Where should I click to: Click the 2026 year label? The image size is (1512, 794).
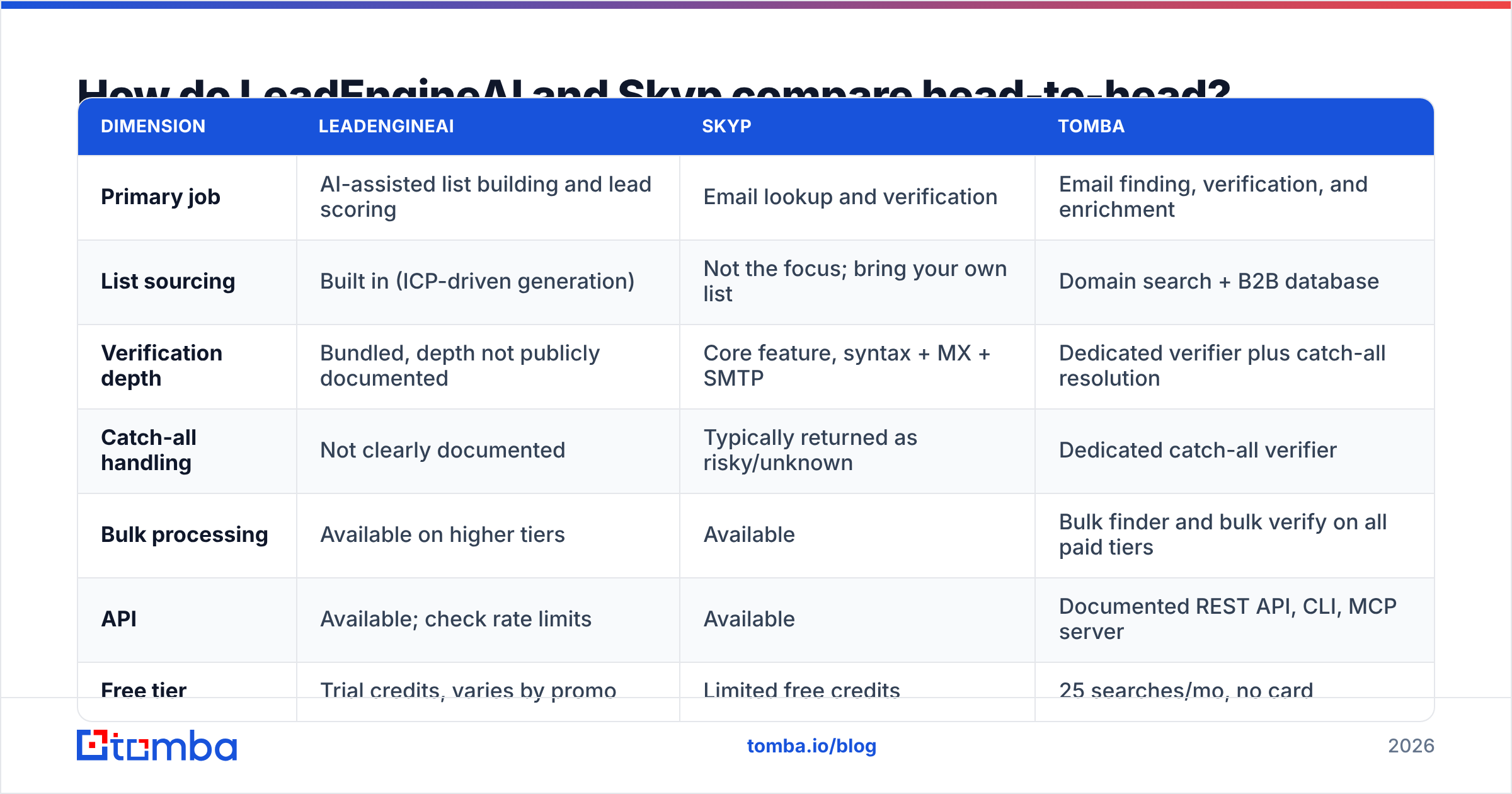point(1411,746)
